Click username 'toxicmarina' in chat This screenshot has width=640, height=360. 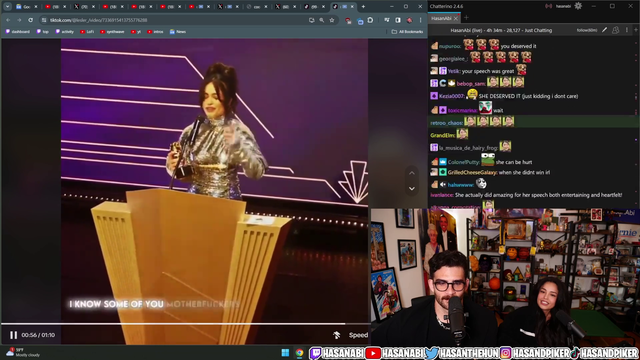pos(462,110)
